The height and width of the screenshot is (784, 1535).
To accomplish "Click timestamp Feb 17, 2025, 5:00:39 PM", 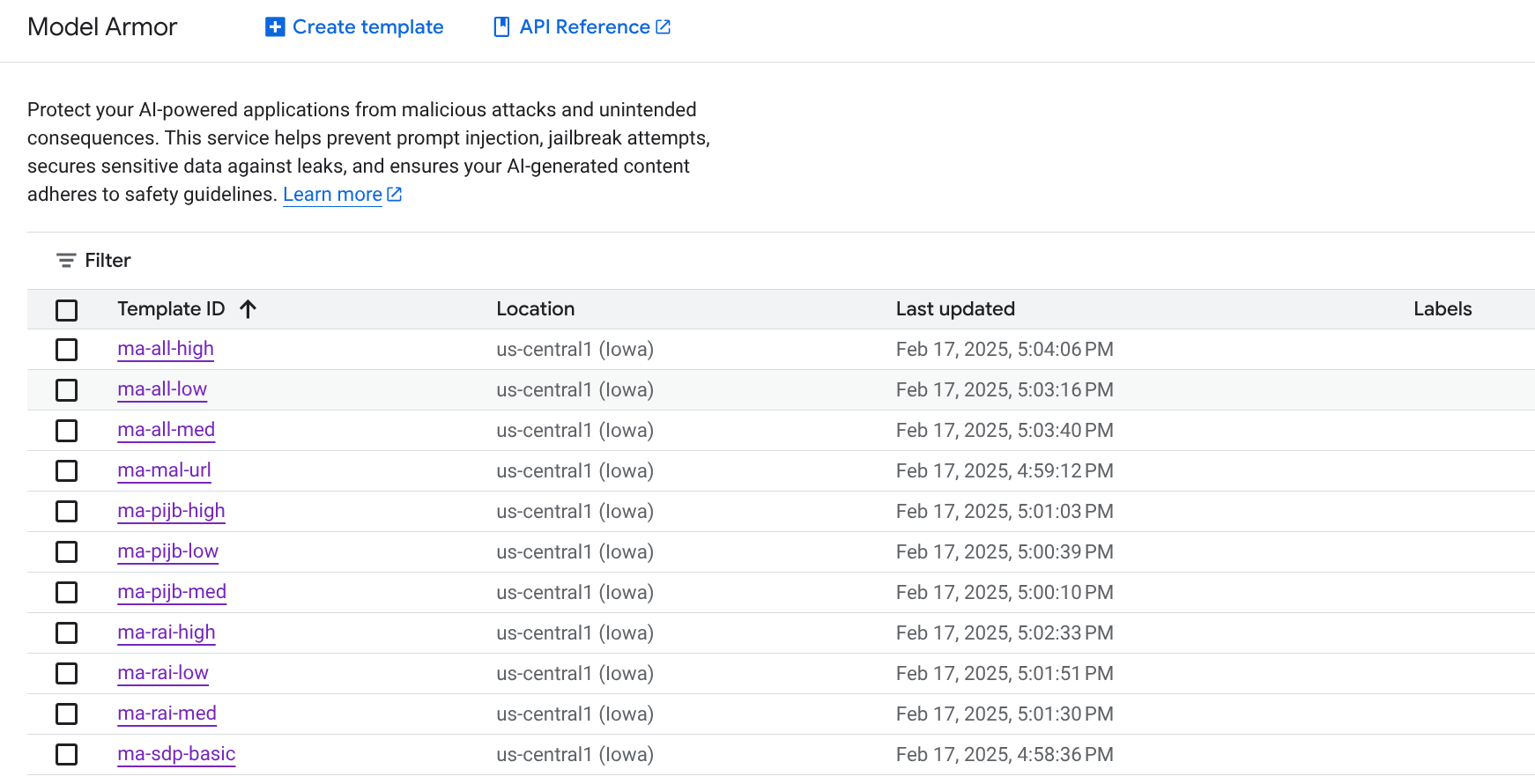I will (1005, 552).
